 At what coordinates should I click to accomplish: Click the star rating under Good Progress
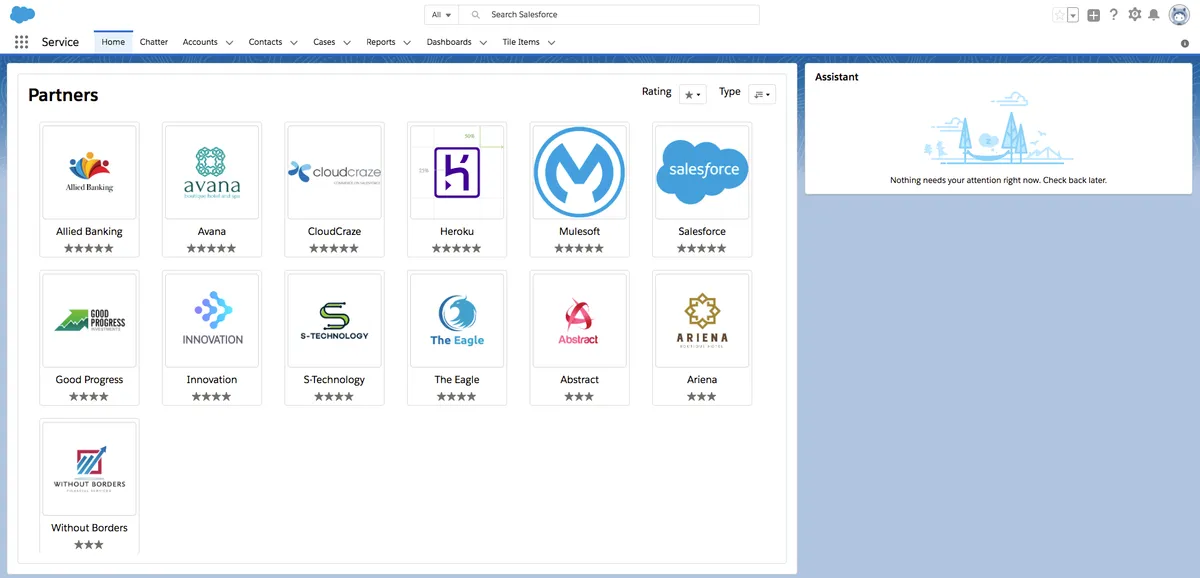89,397
